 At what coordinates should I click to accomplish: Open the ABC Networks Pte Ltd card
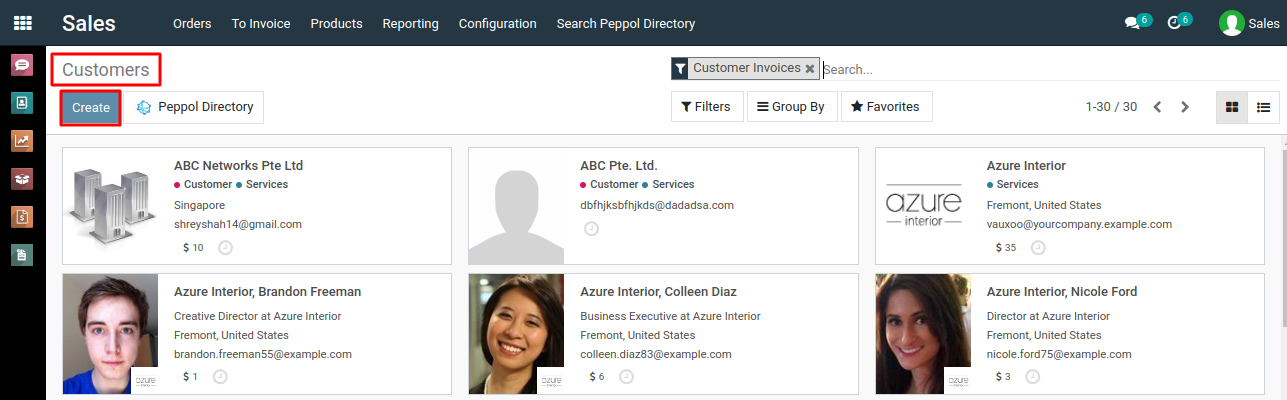point(257,206)
